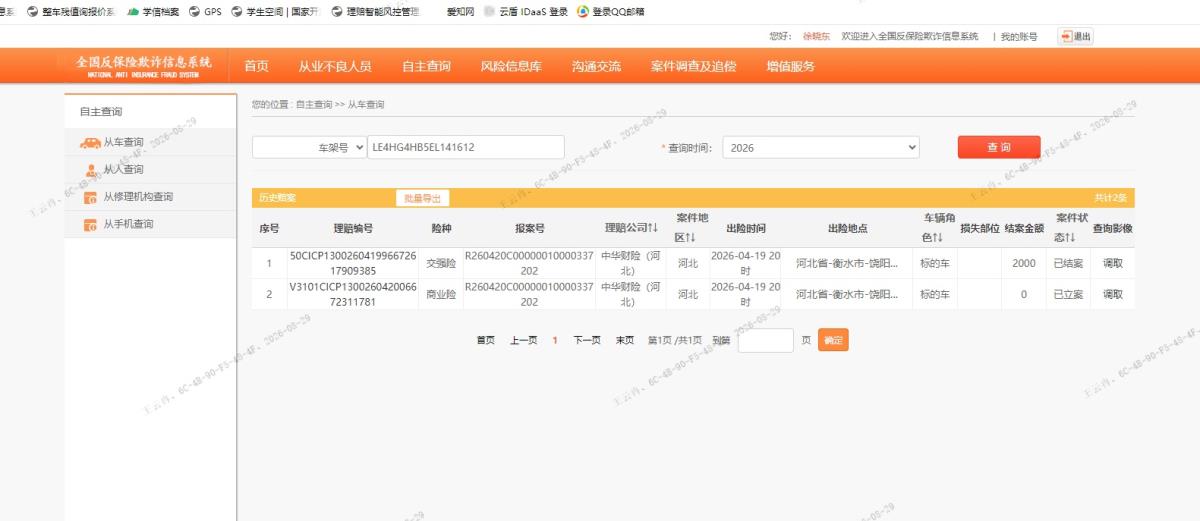This screenshot has width=1200, height=521.
Task: Open the GPS bookmark
Action: [205, 12]
